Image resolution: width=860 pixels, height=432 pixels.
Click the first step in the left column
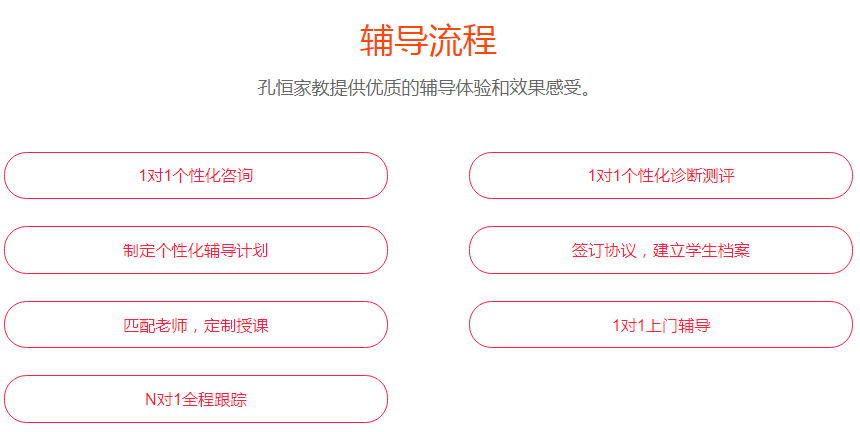(196, 175)
